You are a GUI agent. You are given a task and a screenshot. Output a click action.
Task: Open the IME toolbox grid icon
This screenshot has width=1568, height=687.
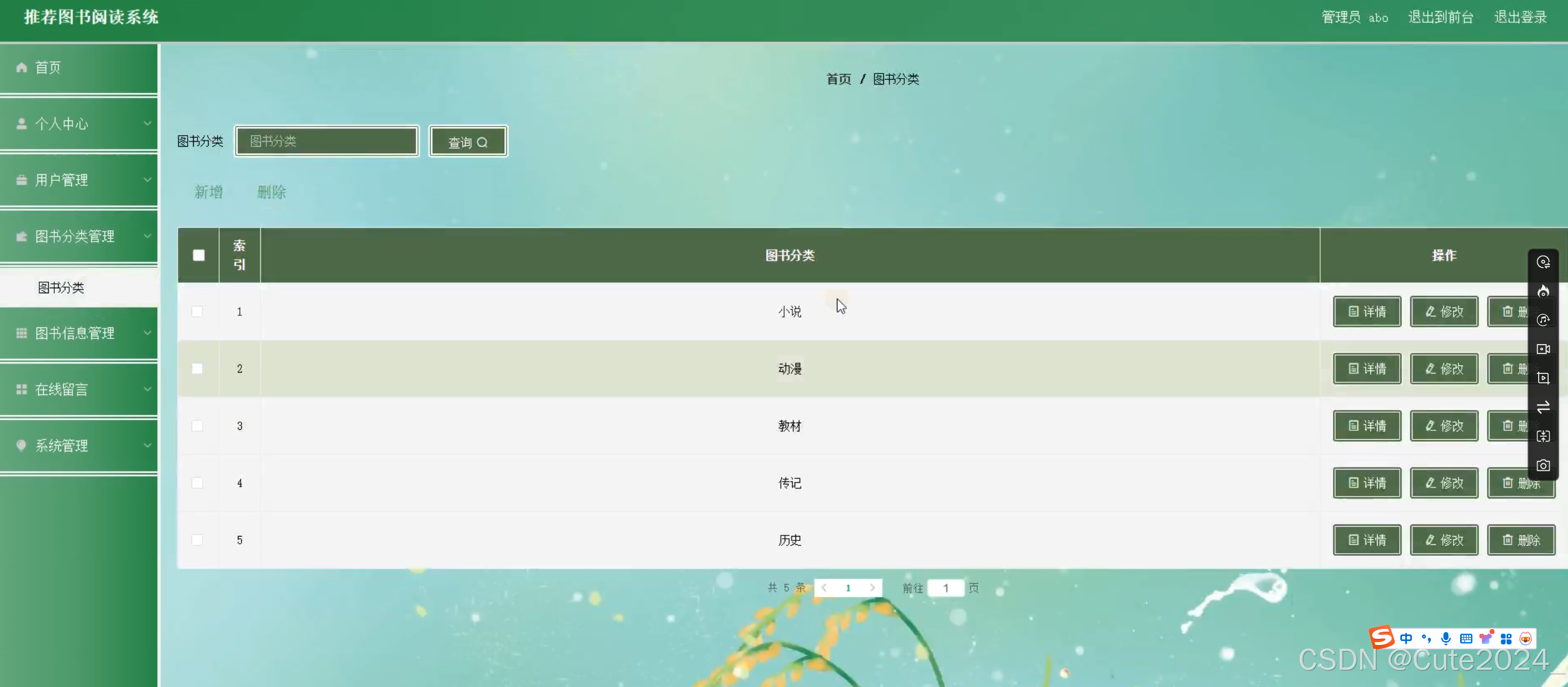(x=1506, y=638)
